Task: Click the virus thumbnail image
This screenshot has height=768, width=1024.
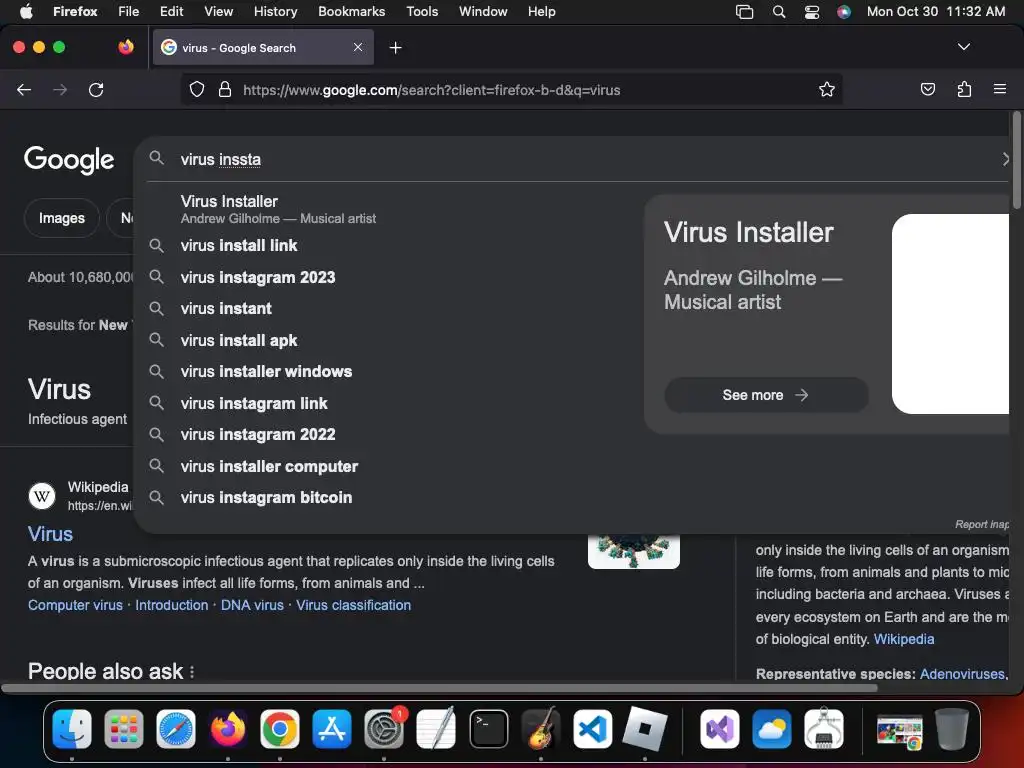Action: tap(633, 551)
